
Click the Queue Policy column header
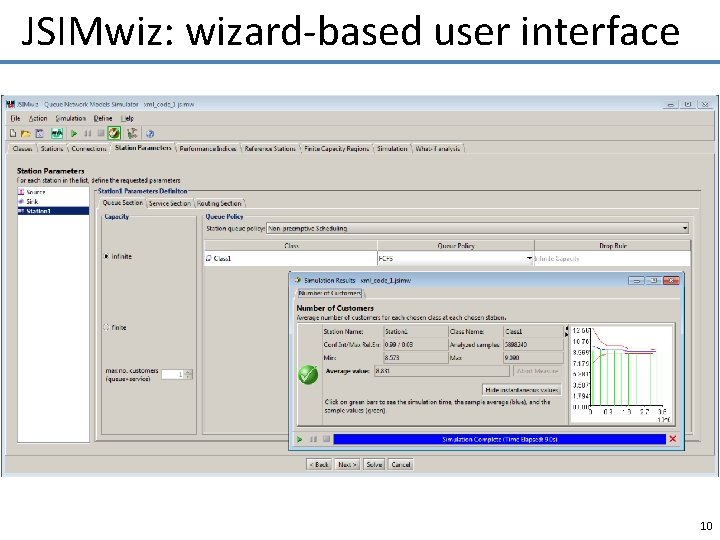click(x=456, y=246)
